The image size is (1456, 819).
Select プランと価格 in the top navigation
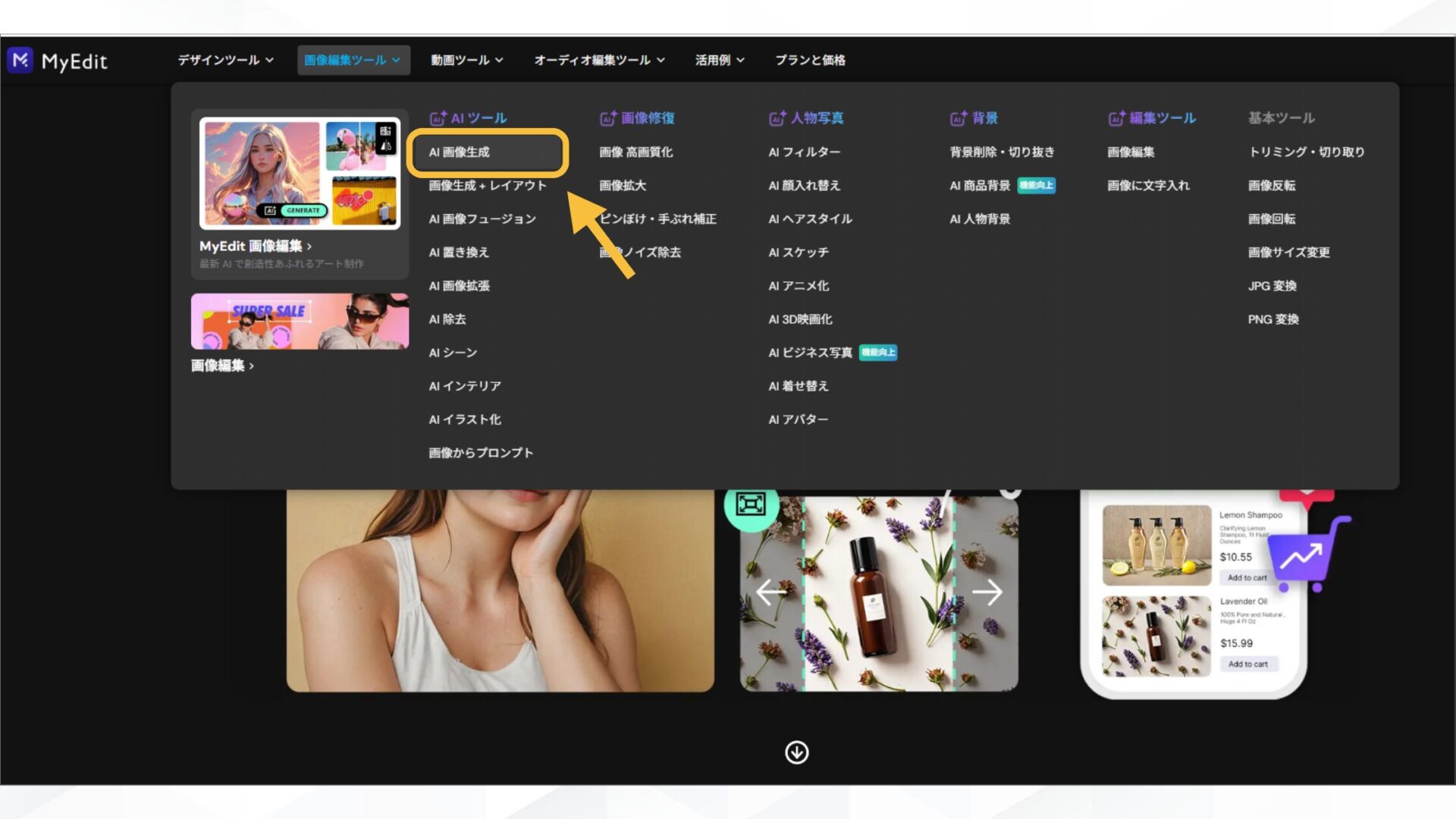point(811,60)
